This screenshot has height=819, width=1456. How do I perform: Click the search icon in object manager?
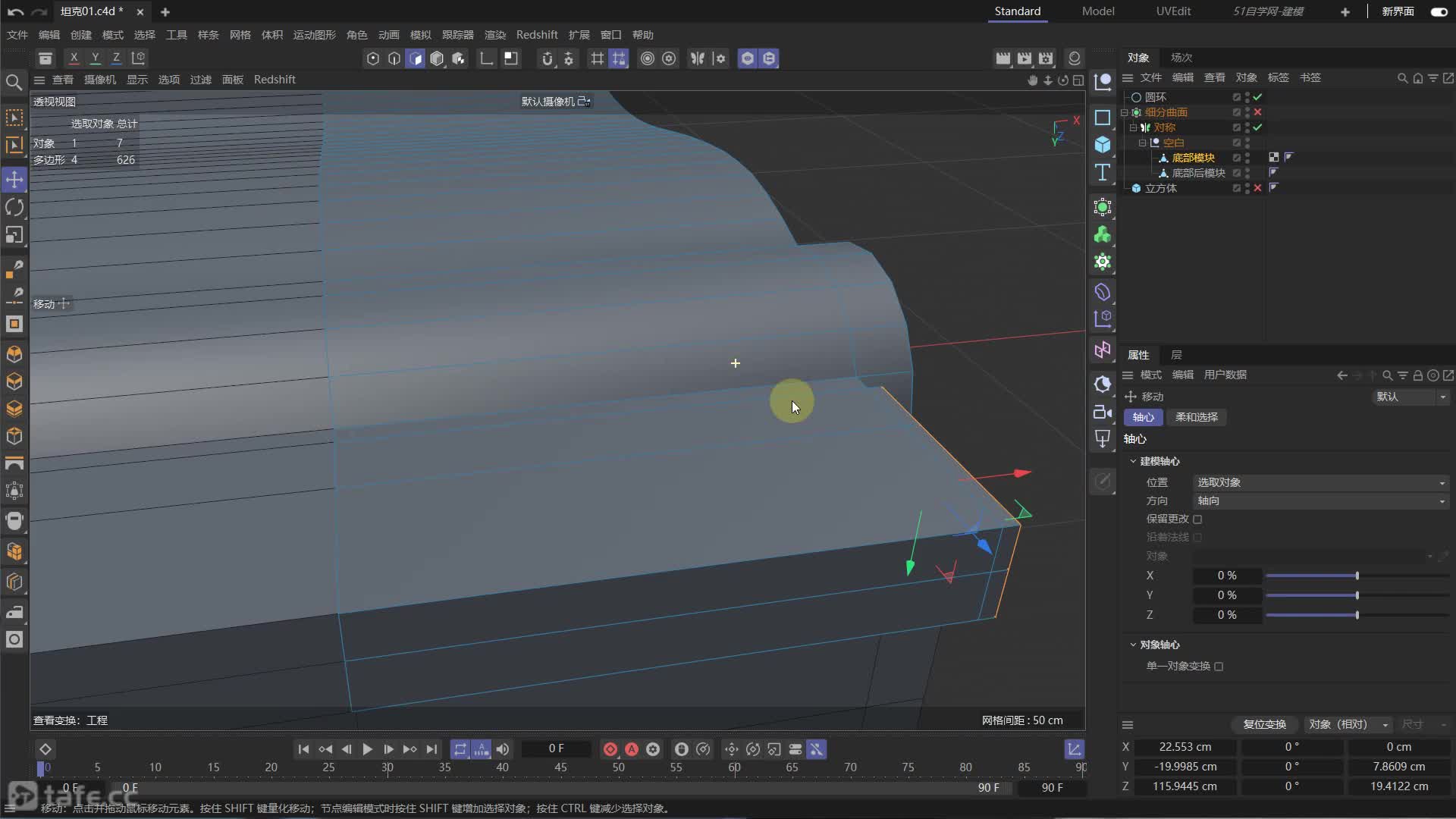pyautogui.click(x=1403, y=78)
